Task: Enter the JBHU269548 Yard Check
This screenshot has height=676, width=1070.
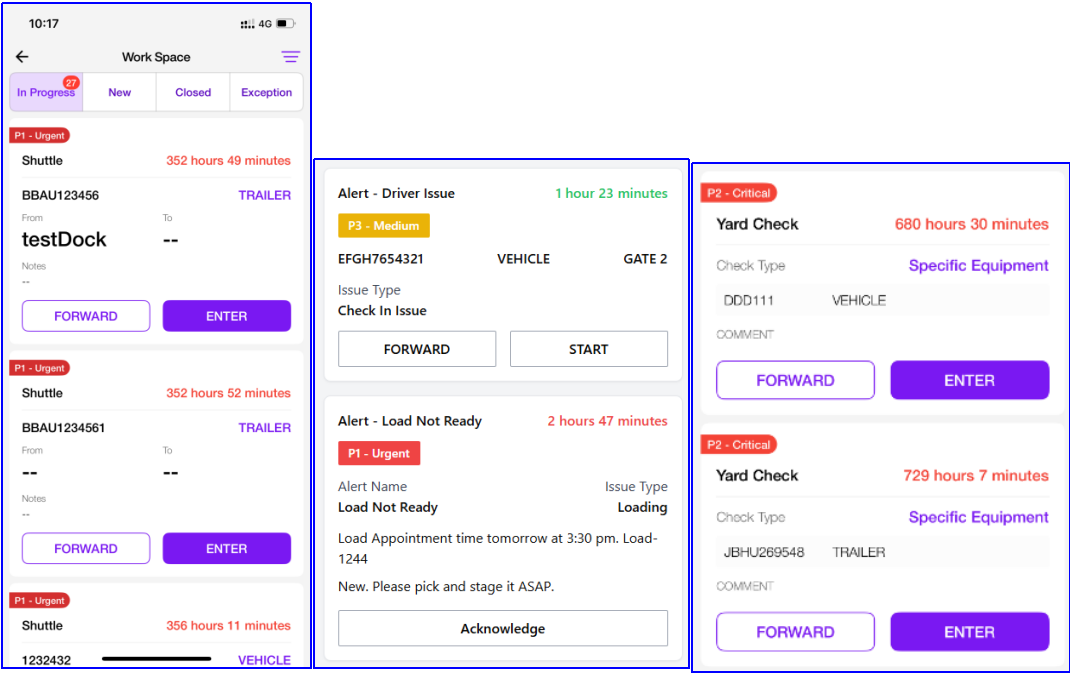Action: click(970, 632)
